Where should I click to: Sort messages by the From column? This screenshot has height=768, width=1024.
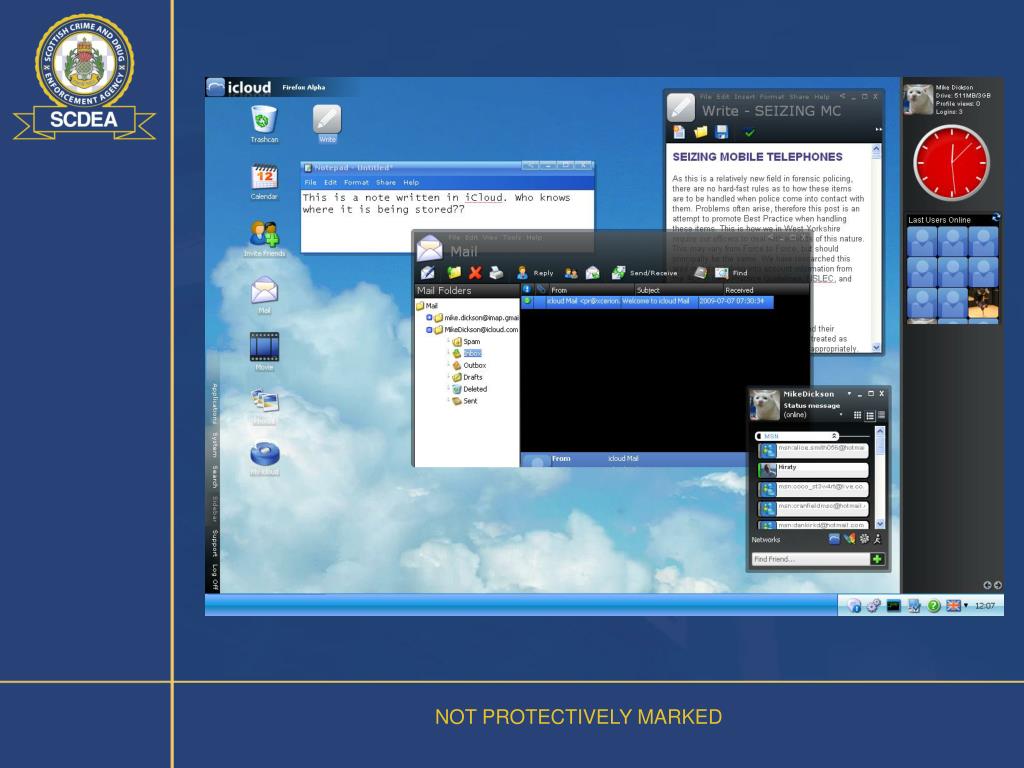[x=591, y=290]
